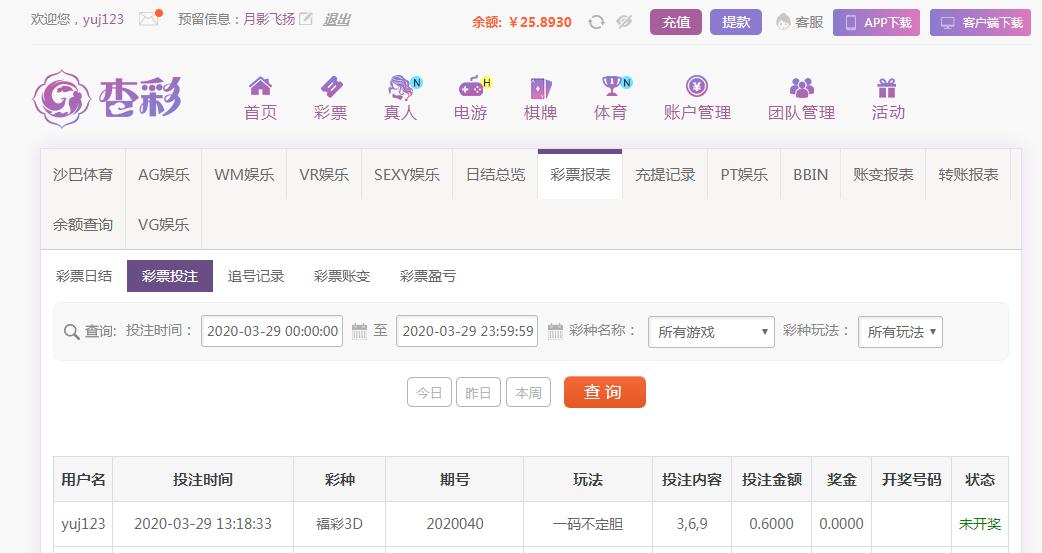Expand 所有游戏 lottery type dropdown
1042x553 pixels.
711,332
